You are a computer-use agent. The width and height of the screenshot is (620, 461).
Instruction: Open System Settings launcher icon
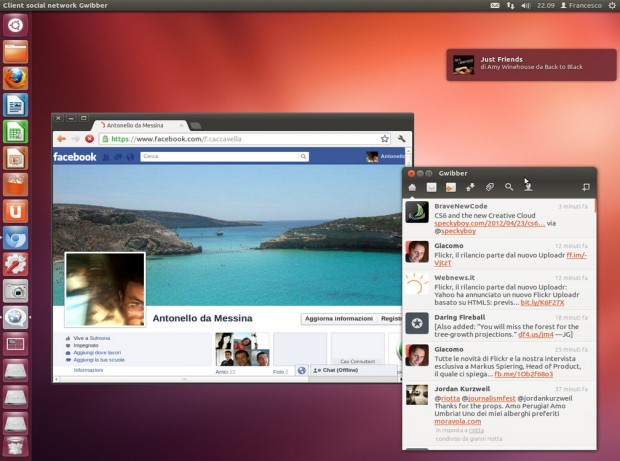(15, 264)
